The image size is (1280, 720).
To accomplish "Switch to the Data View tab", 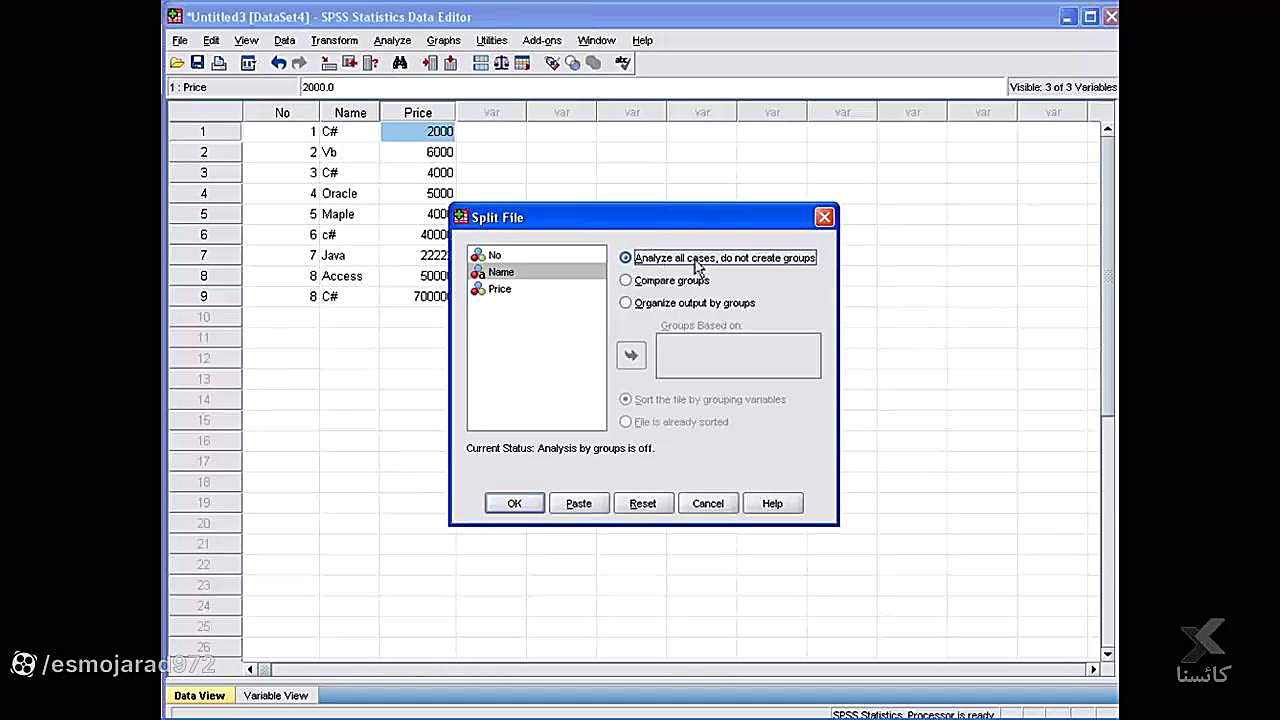I will (199, 695).
